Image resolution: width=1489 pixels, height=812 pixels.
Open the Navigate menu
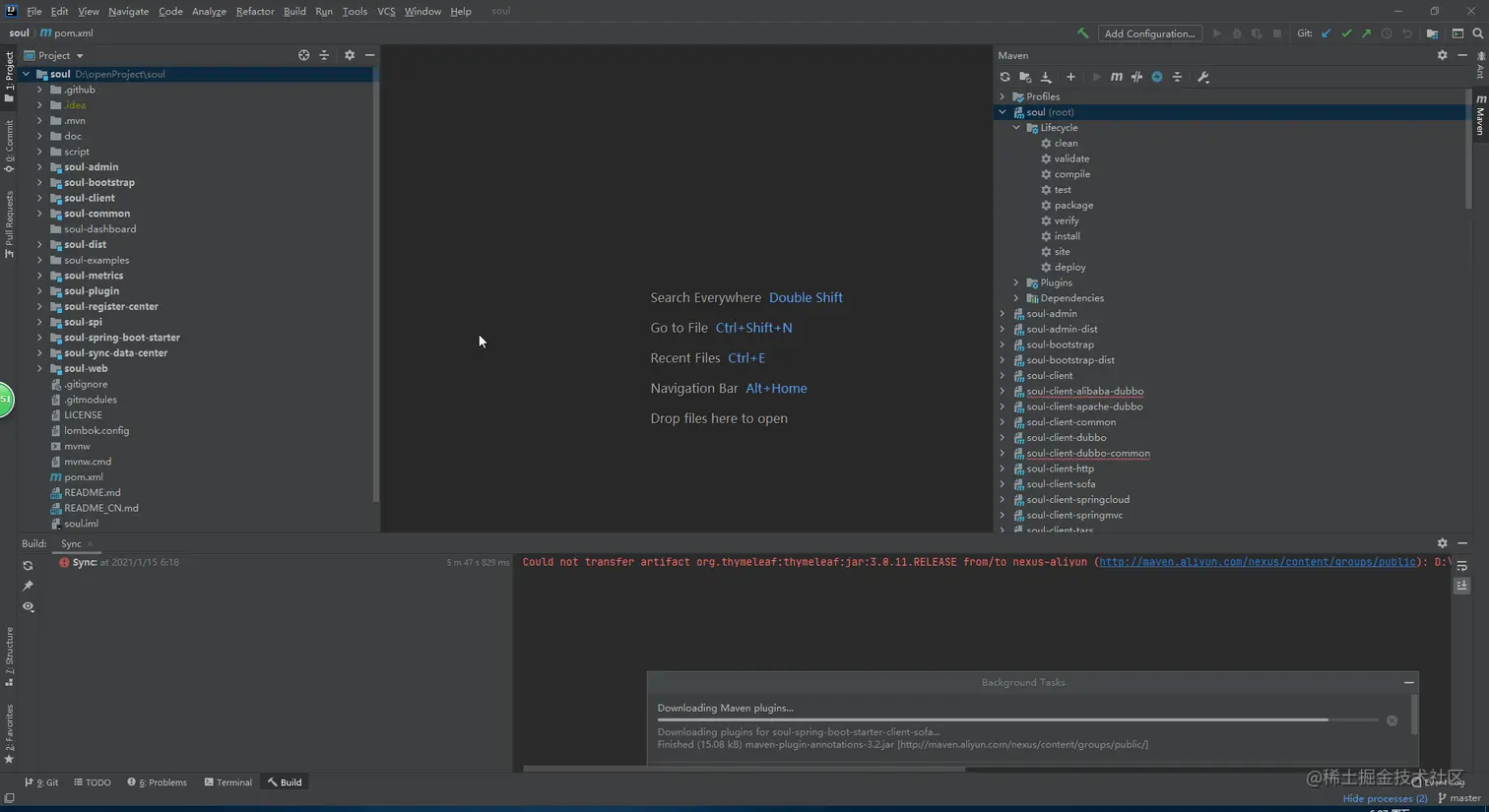128,11
